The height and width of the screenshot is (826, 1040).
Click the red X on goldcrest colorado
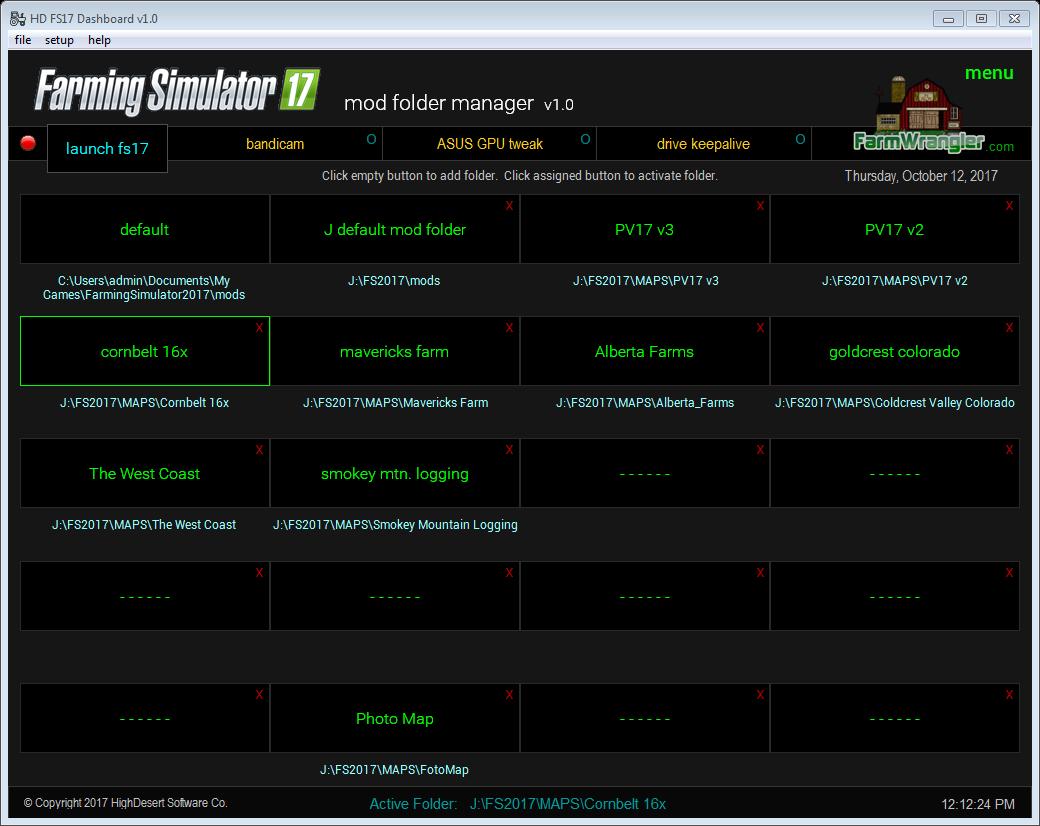click(1010, 328)
